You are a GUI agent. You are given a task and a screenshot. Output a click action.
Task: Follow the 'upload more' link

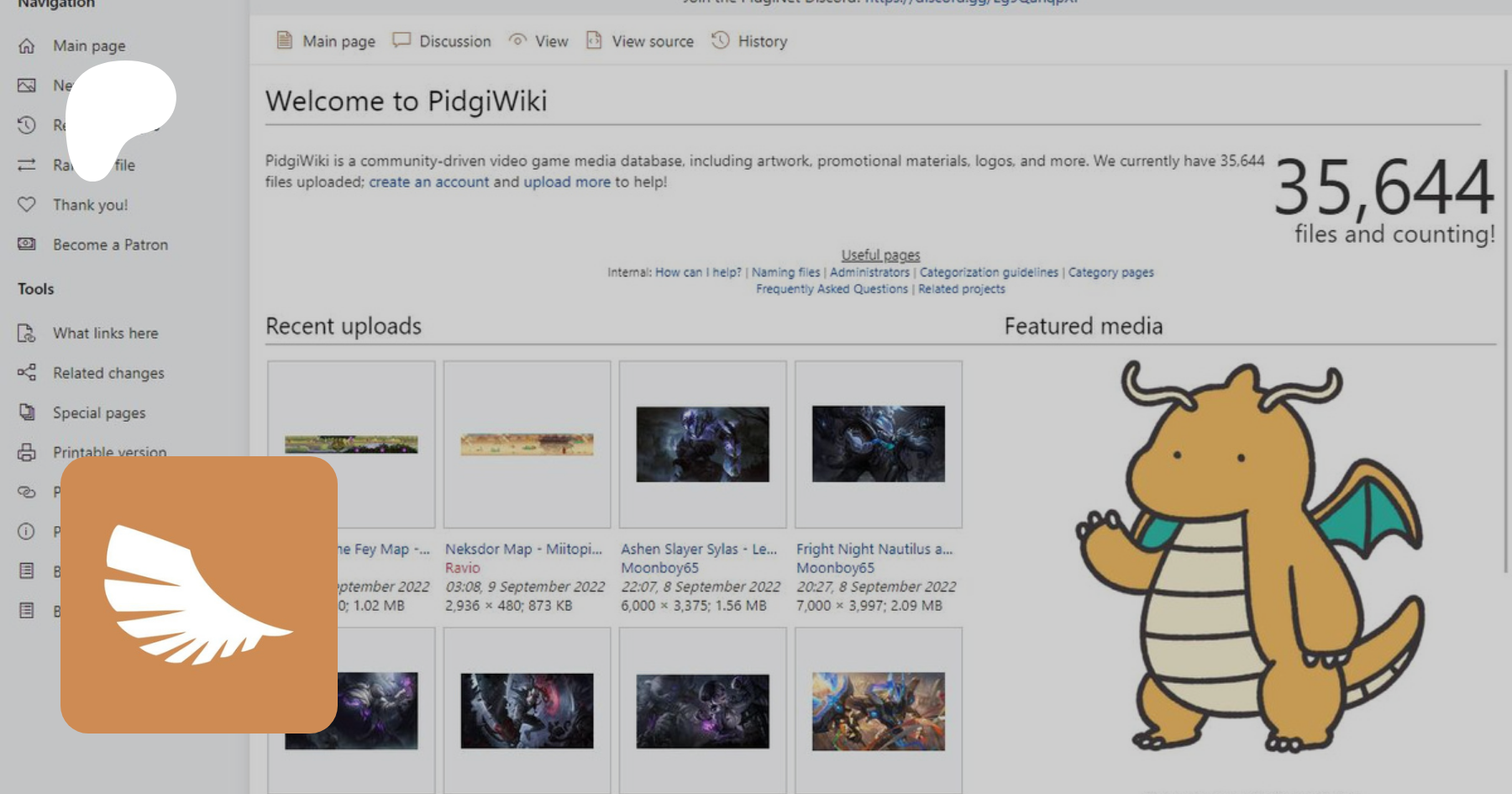point(567,181)
